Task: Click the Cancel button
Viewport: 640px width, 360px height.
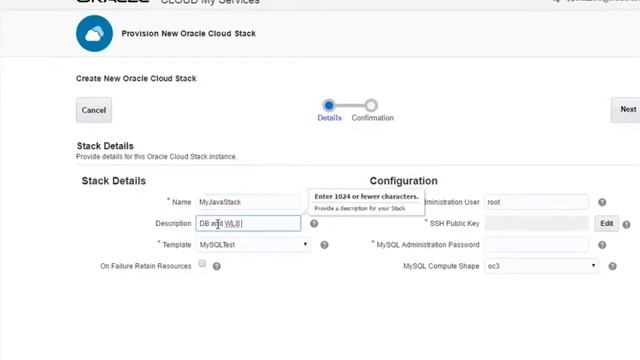Action: click(x=94, y=110)
